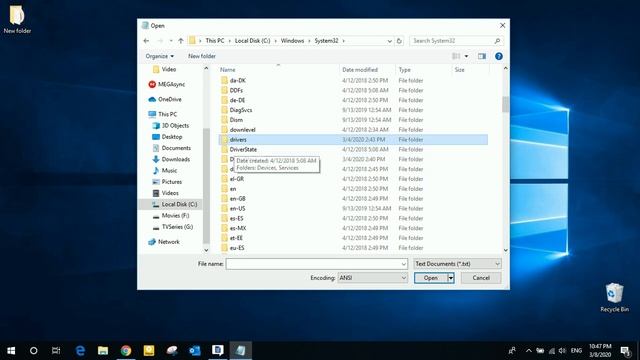The height and width of the screenshot is (360, 640).
Task: Select the Dism folder
Action: (236, 120)
